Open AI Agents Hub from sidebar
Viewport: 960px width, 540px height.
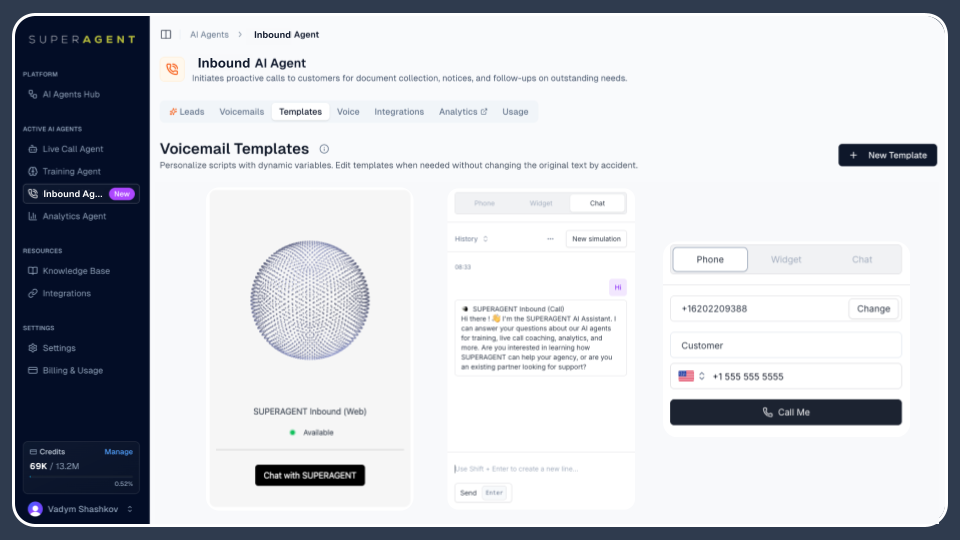tap(70, 94)
